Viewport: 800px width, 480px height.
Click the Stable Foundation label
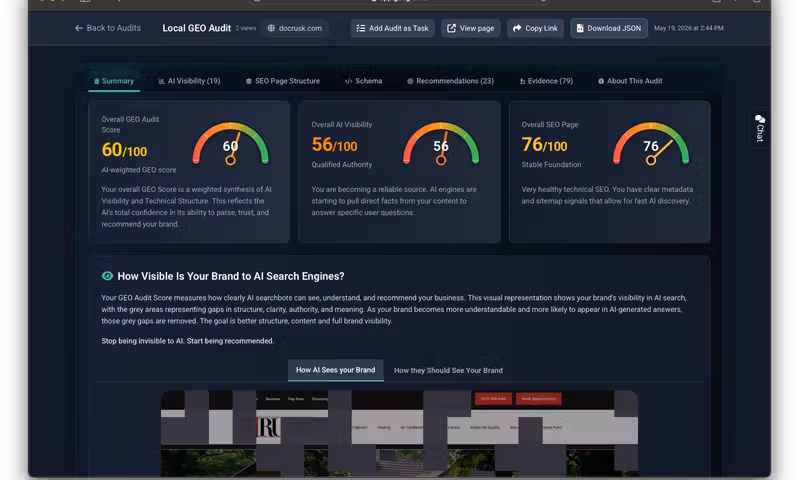click(551, 165)
